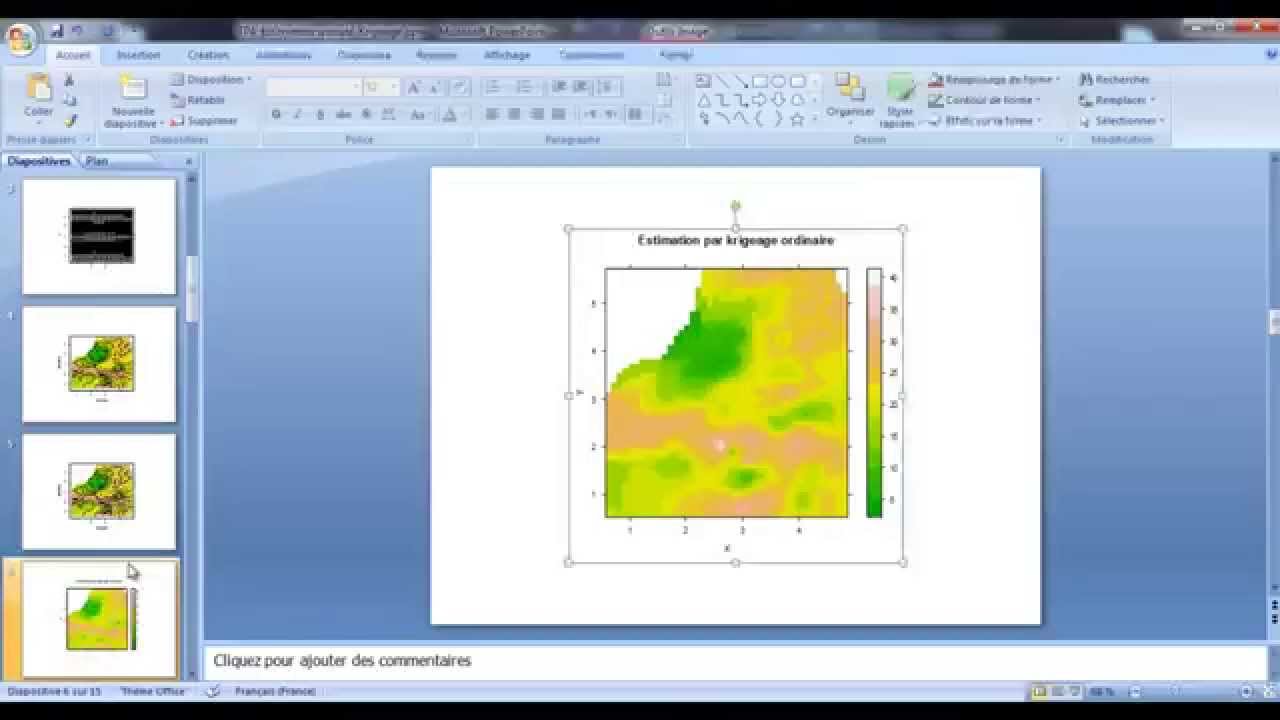Click the notes field 'Cliquez pour ajouter des commentaires'
Viewport: 1280px width, 720px height.
click(x=735, y=661)
